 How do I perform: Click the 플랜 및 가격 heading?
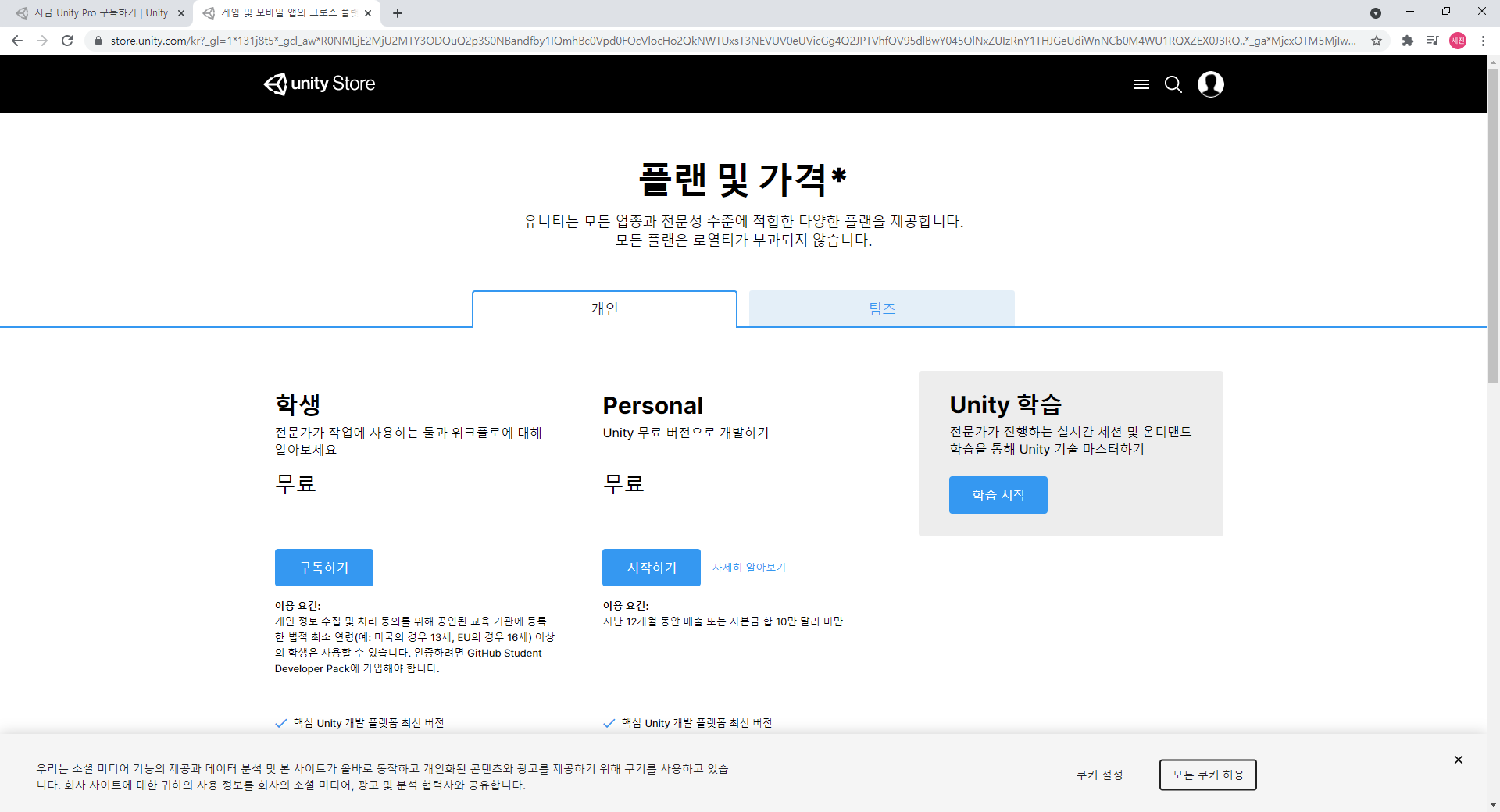tap(742, 179)
